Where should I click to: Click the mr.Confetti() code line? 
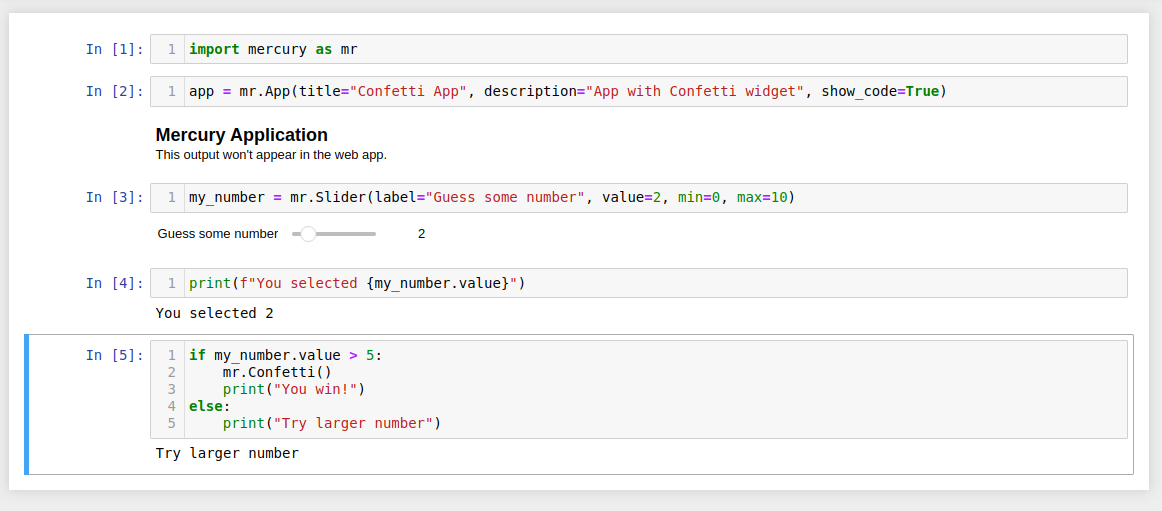click(x=278, y=373)
